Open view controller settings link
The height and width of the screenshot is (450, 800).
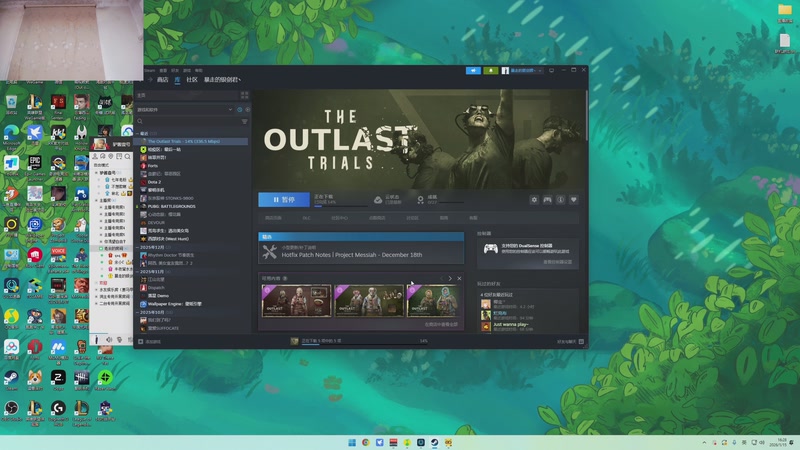pyautogui.click(x=557, y=262)
